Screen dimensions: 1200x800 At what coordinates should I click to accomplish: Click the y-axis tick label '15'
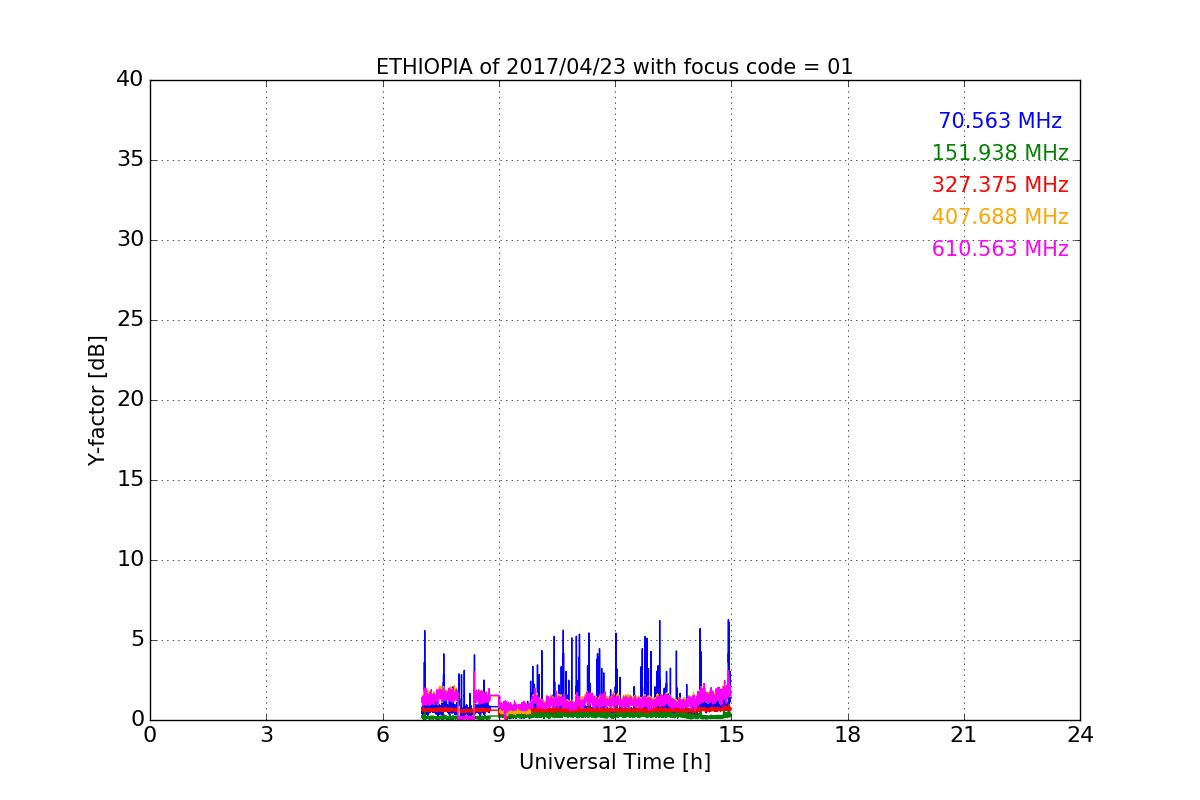pyautogui.click(x=130, y=480)
